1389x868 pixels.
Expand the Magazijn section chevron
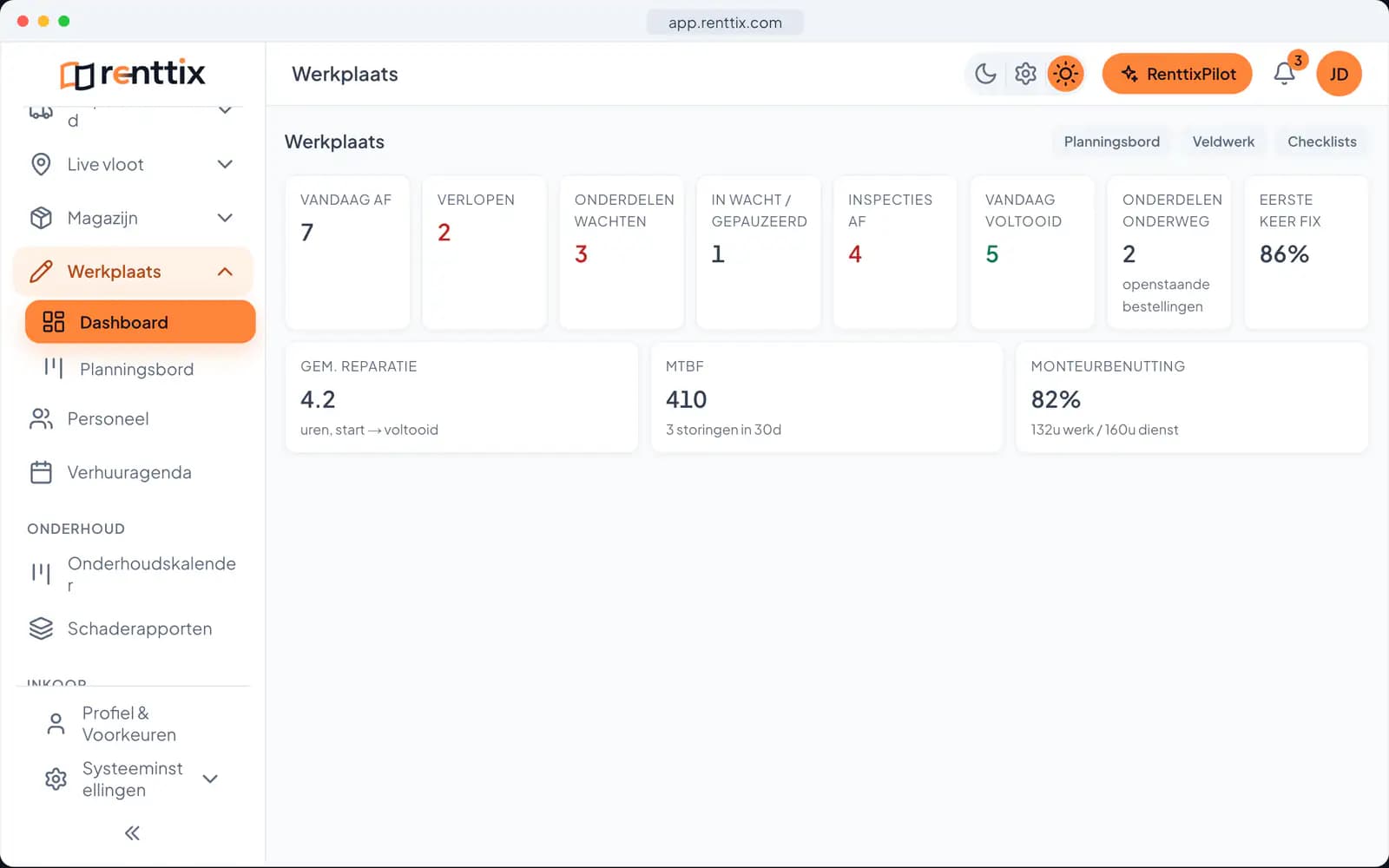pos(225,218)
